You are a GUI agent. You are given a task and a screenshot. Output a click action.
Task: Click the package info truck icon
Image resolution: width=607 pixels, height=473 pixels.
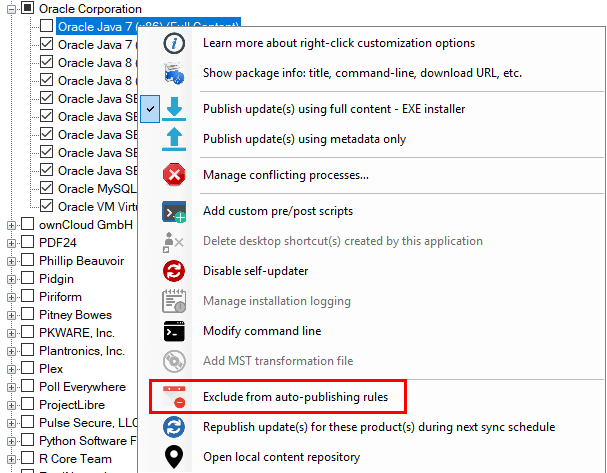(x=174, y=74)
